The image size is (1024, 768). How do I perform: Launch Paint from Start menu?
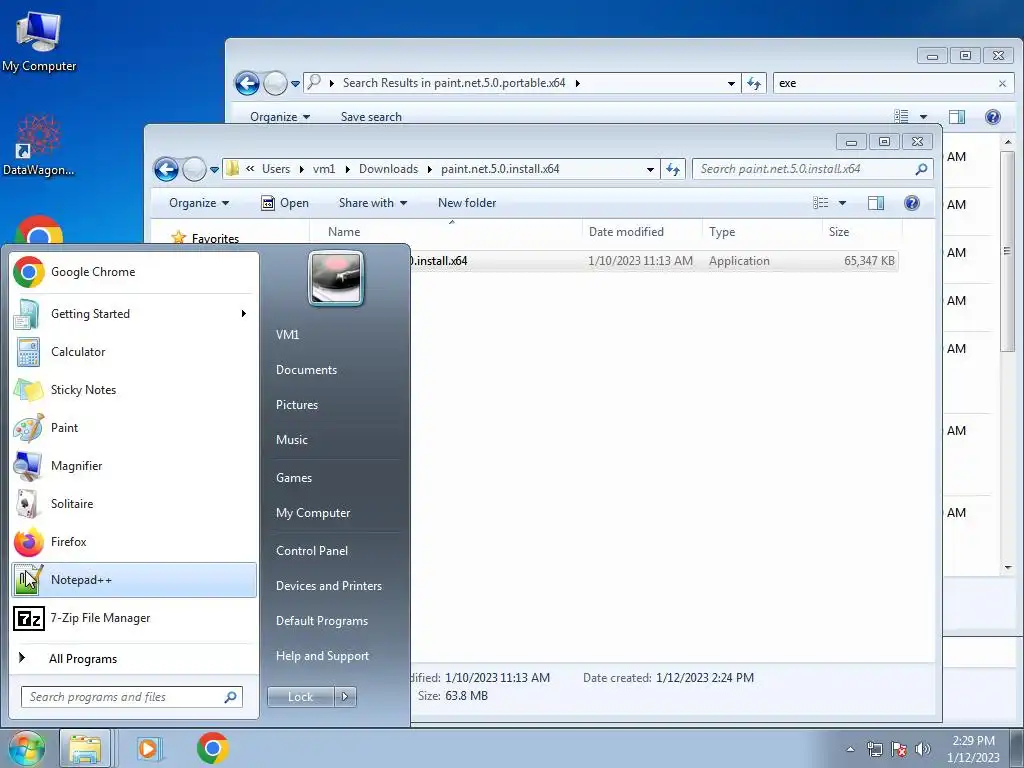pyautogui.click(x=134, y=428)
